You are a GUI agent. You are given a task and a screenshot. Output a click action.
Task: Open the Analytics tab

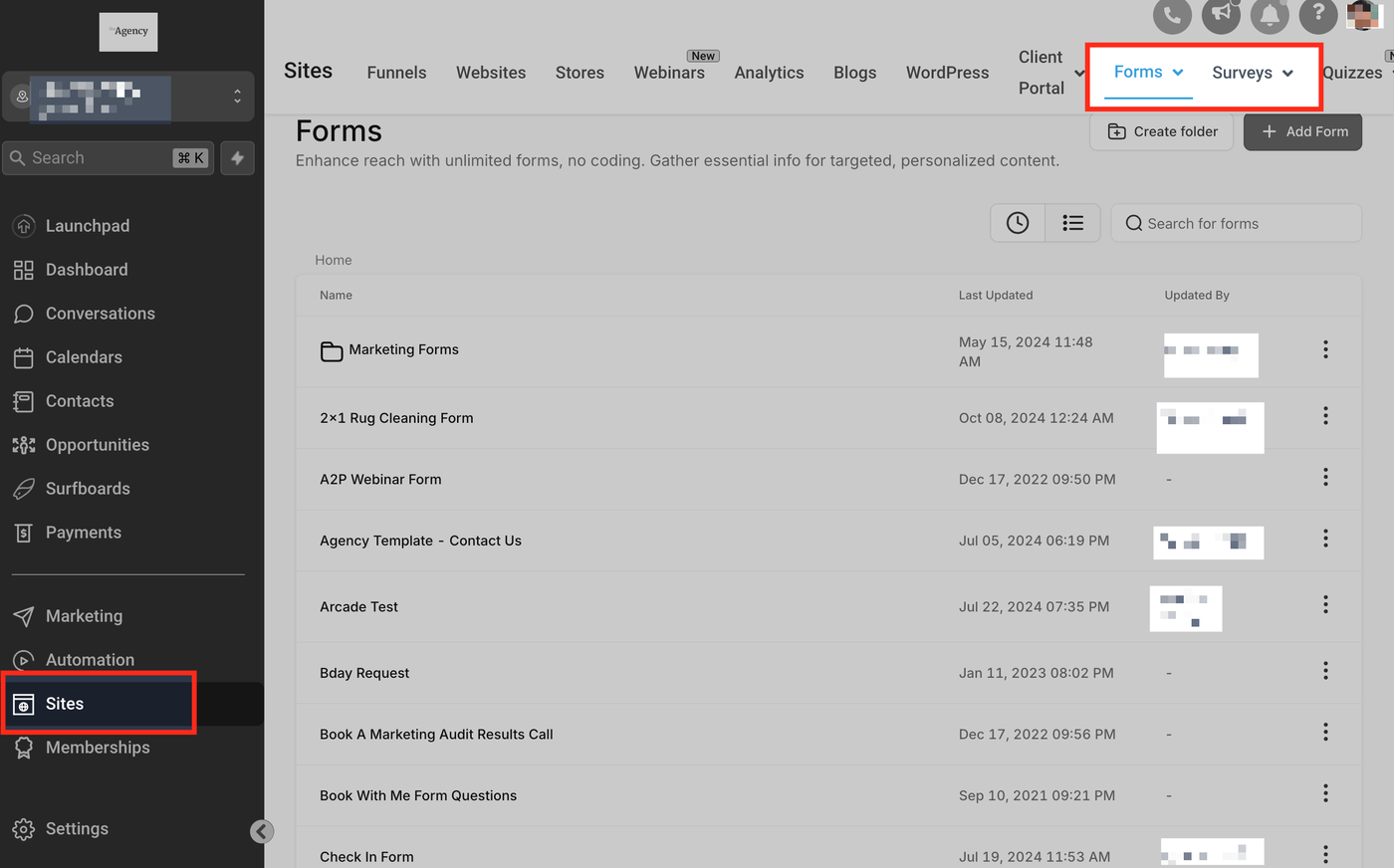click(769, 73)
